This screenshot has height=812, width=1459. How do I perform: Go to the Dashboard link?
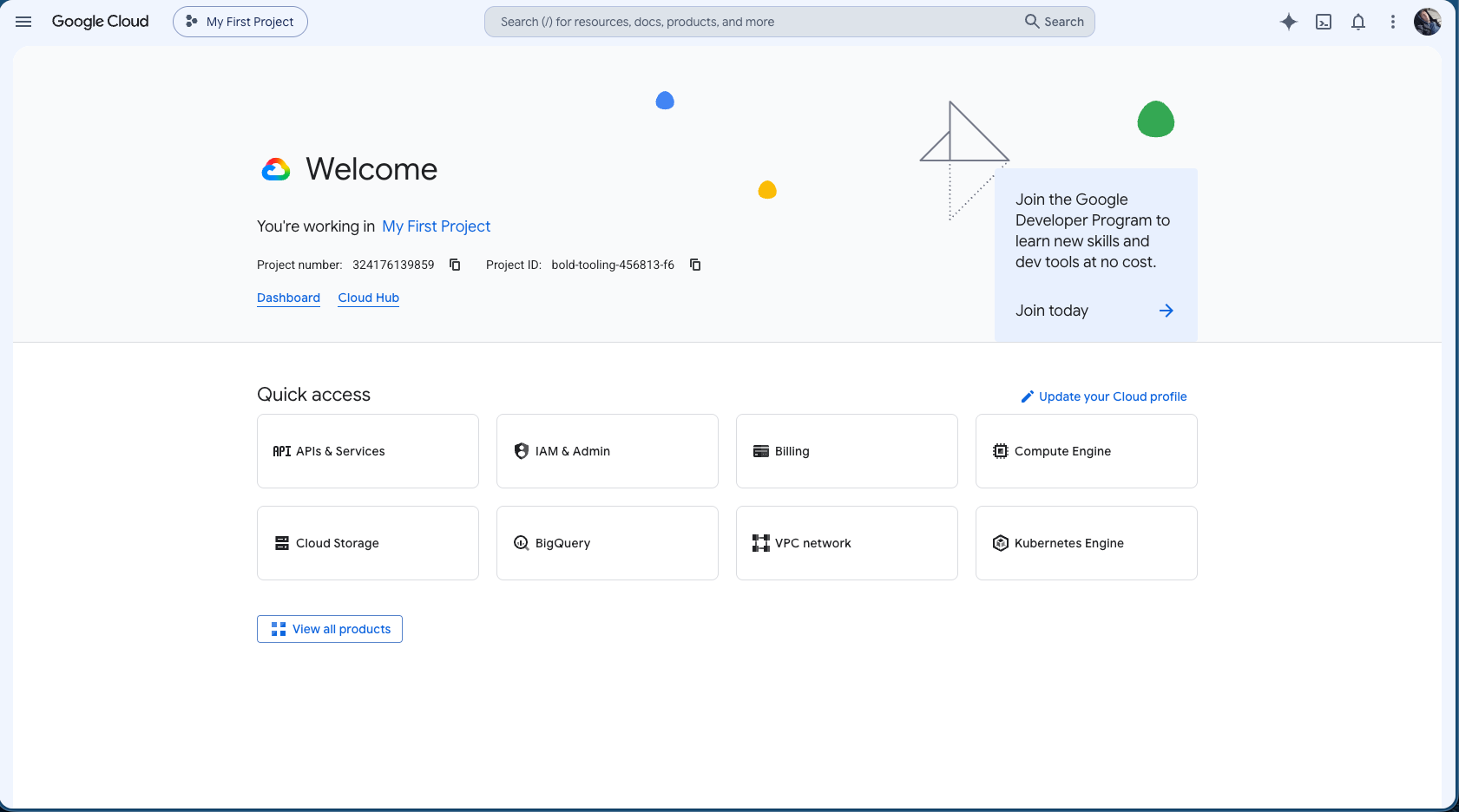click(x=288, y=298)
